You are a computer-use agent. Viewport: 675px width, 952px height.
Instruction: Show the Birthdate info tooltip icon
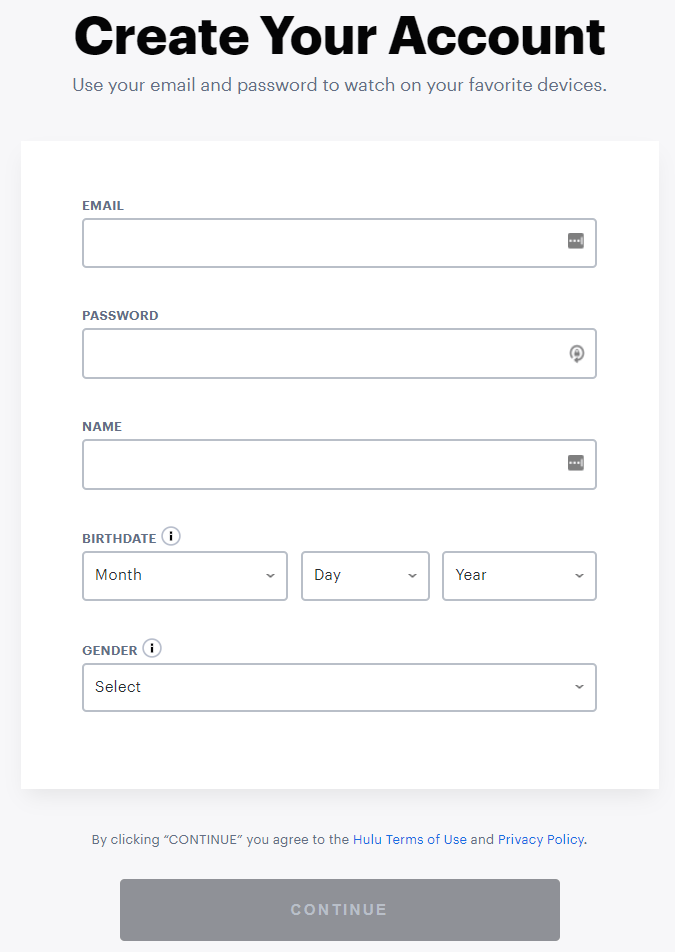(x=171, y=537)
